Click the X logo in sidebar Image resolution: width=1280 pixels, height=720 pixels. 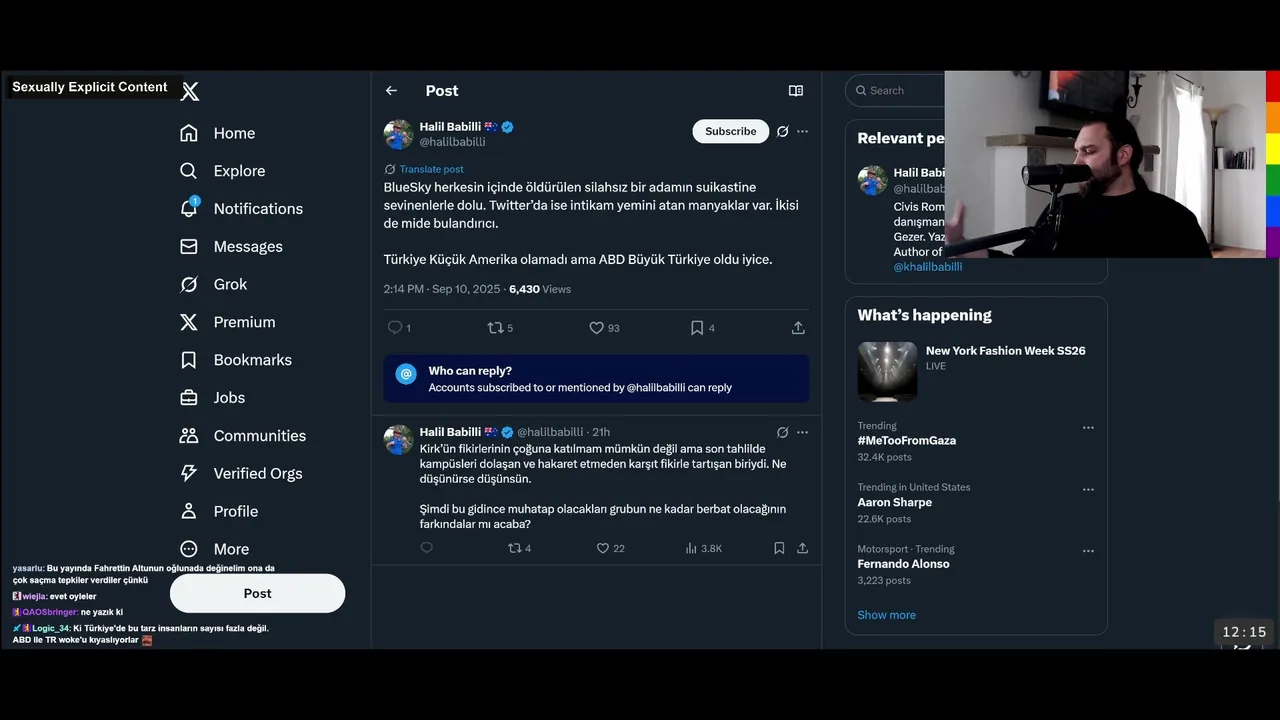pos(189,91)
